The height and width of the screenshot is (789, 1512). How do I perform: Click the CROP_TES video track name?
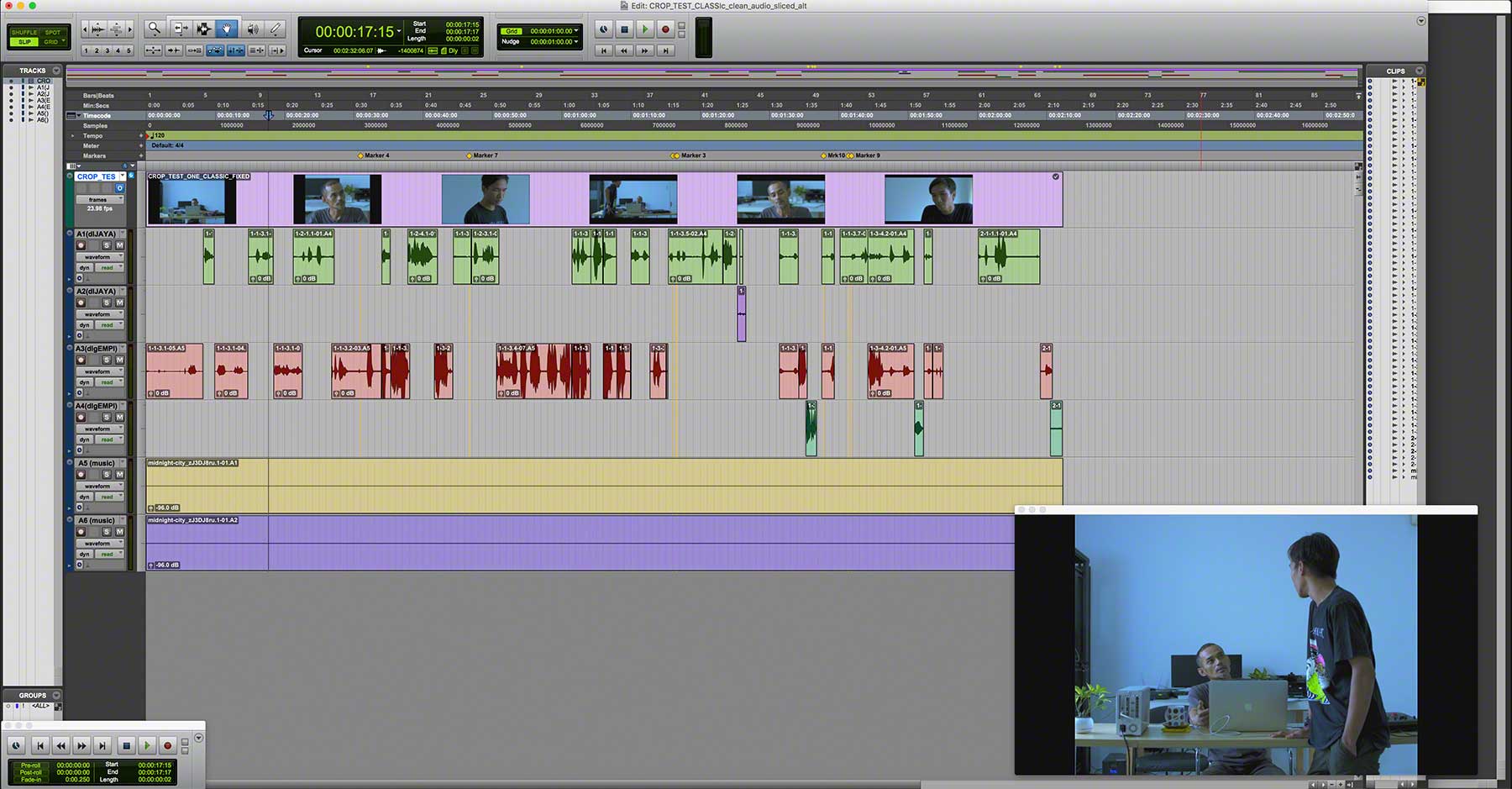point(97,176)
